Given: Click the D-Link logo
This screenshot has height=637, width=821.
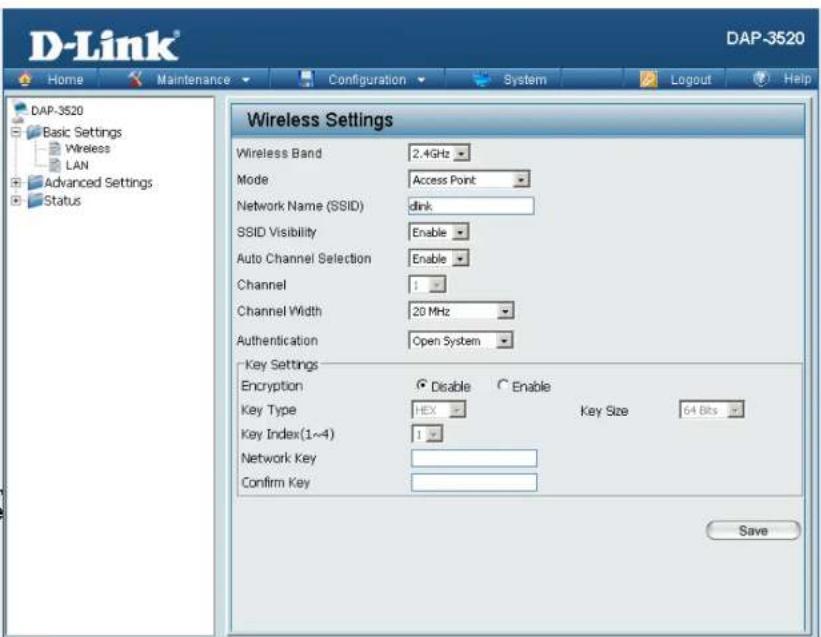Looking at the screenshot, I should coord(104,46).
